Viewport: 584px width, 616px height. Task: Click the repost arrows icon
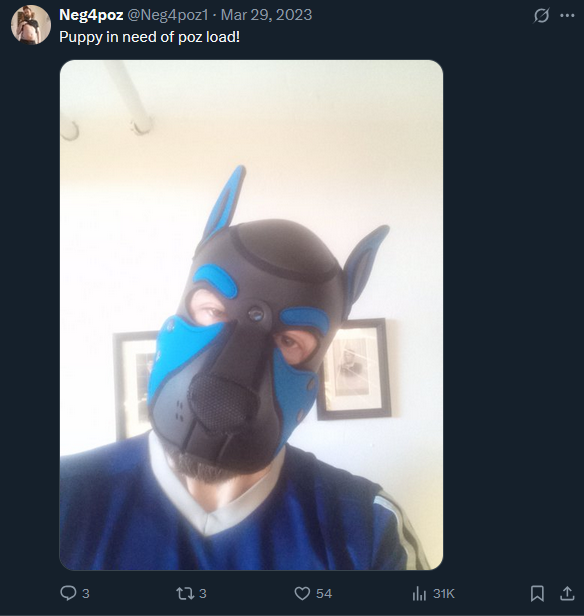pyautogui.click(x=184, y=593)
